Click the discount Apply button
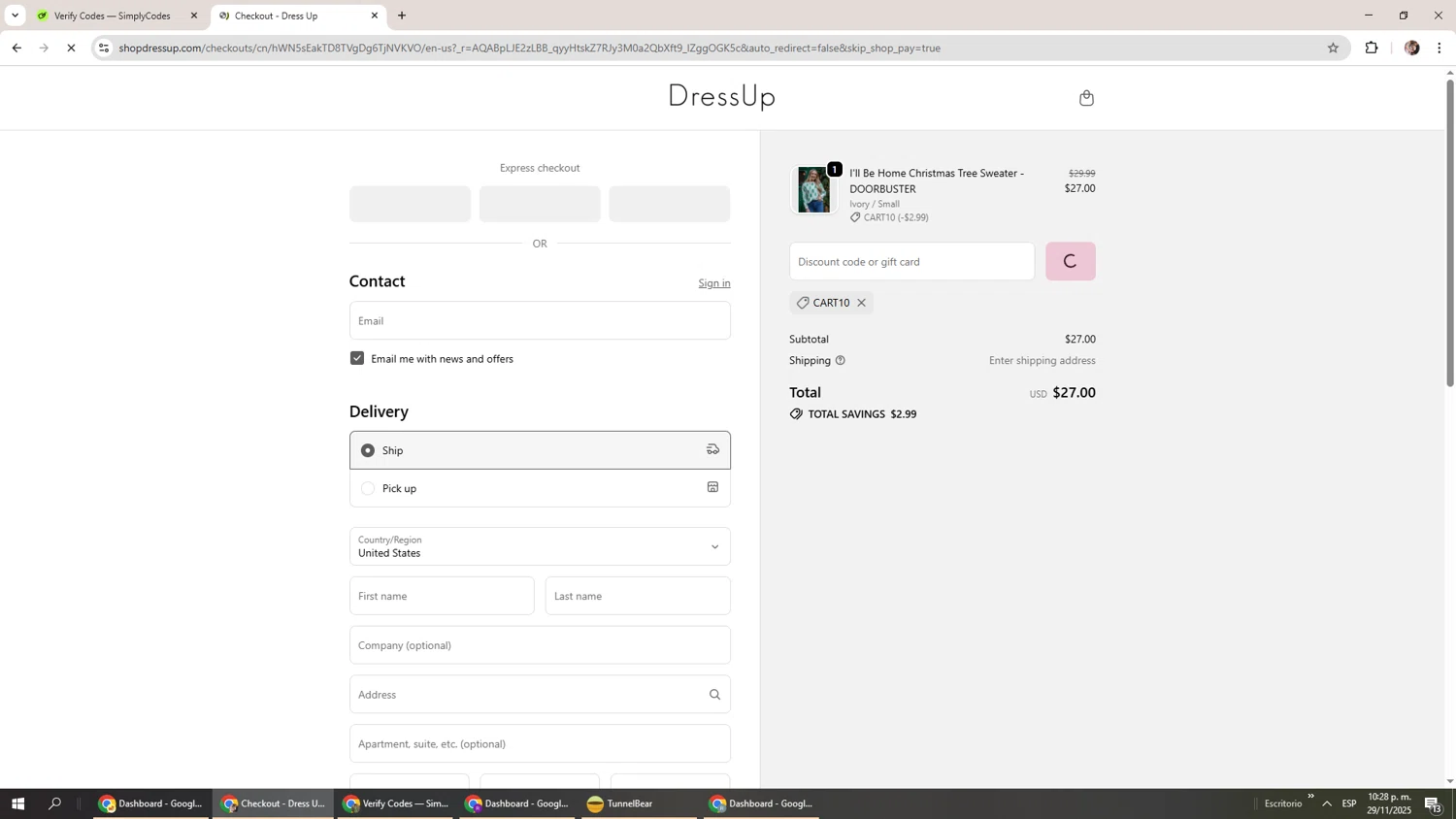1456x819 pixels. [x=1071, y=261]
